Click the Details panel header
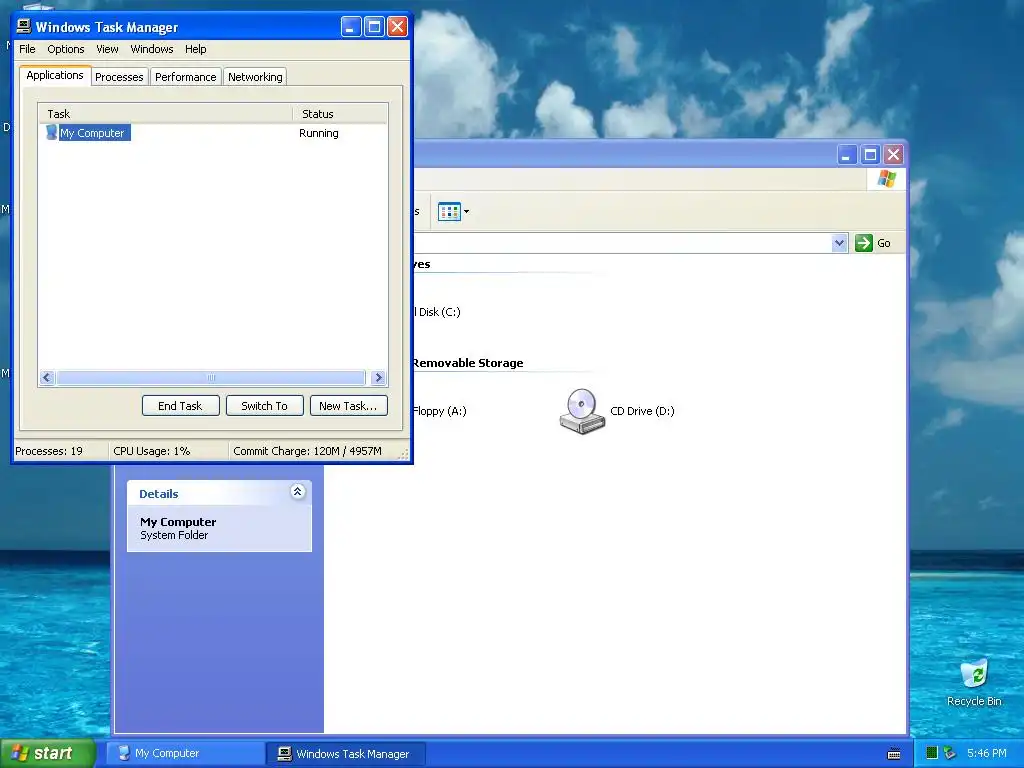Viewport: 1024px width, 768px height. pyautogui.click(x=219, y=493)
